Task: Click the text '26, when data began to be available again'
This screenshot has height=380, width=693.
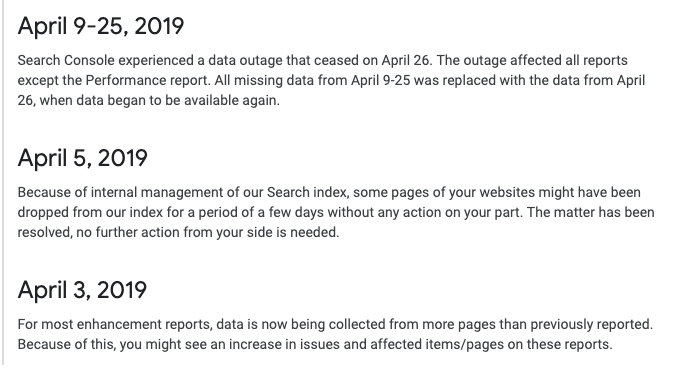Action: click(148, 100)
